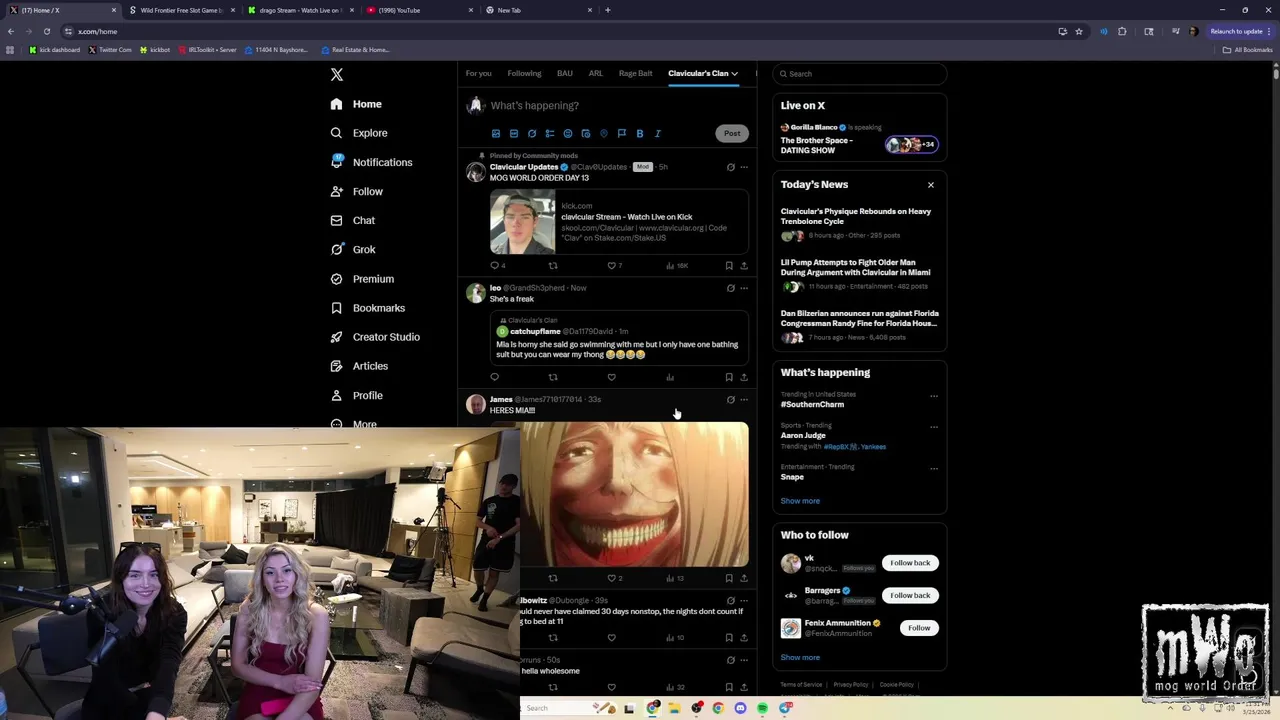Open Dan Bilzerian news story
Viewport: 1280px width, 720px height.
tap(860, 328)
